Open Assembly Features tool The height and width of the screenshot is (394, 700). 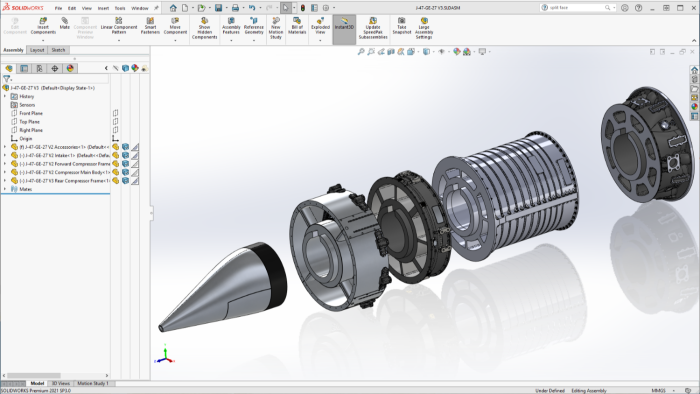(231, 26)
